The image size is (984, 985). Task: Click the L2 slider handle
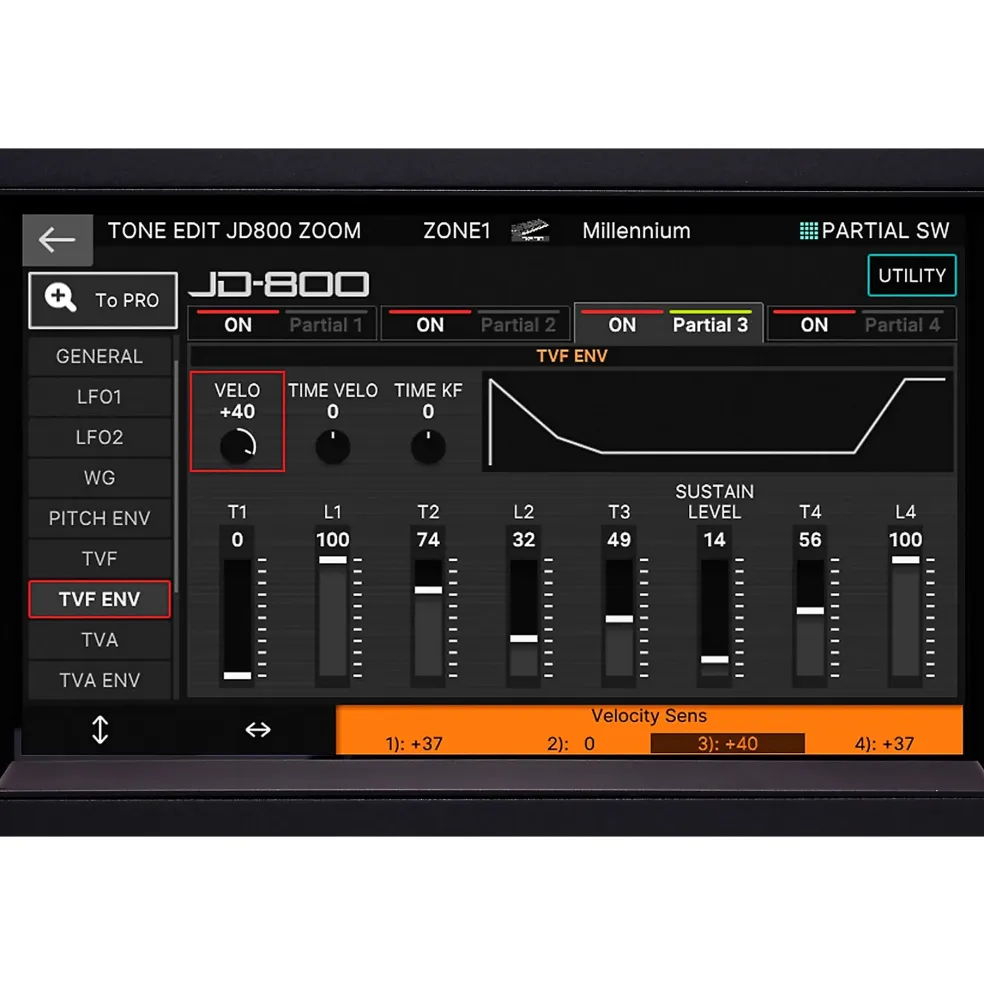coord(523,638)
